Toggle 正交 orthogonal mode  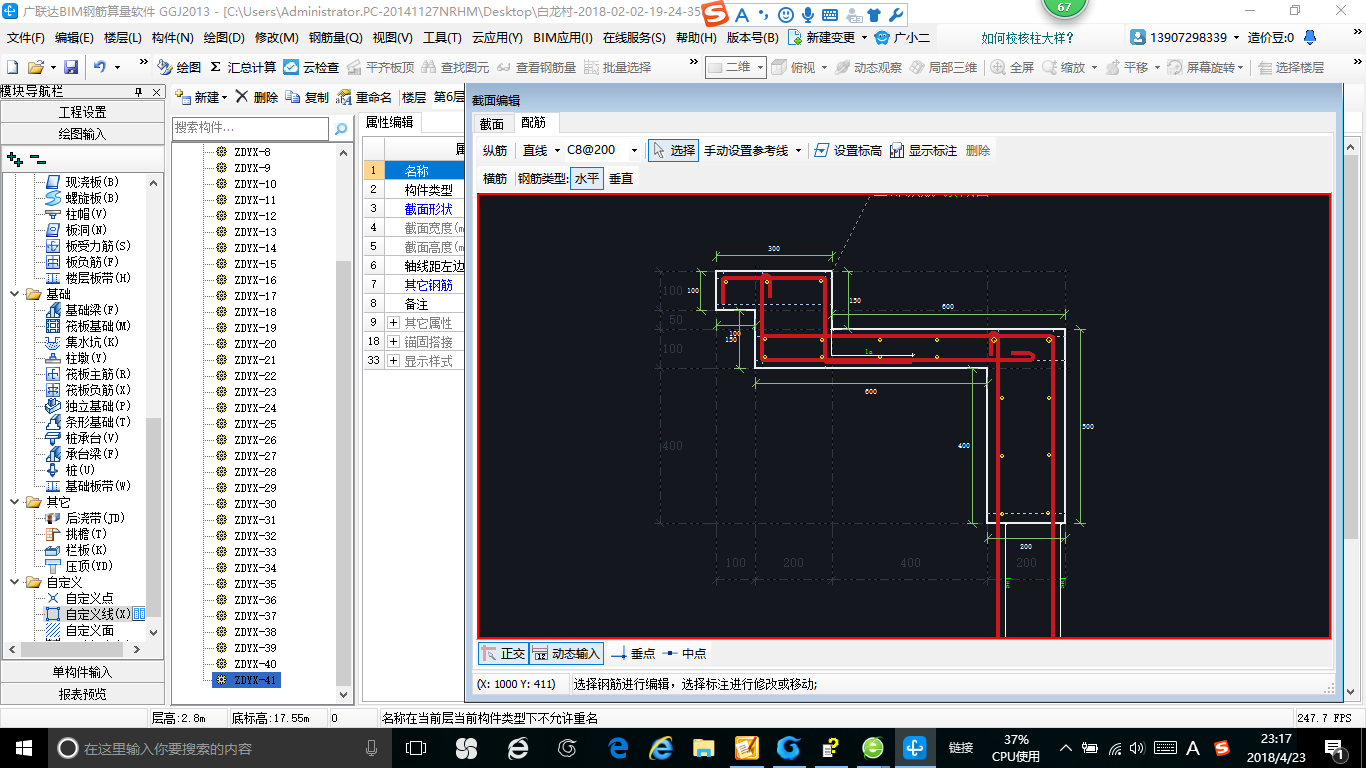(503, 653)
